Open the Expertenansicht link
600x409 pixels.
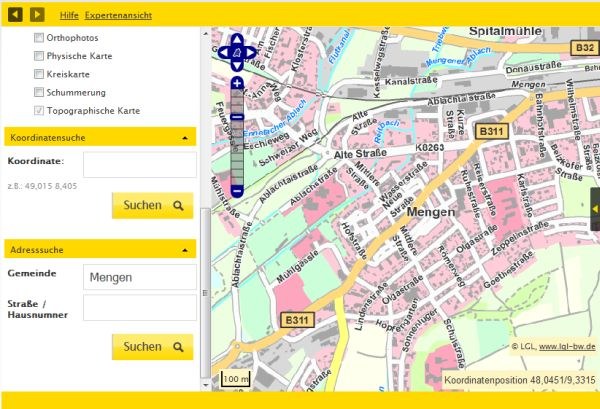click(x=118, y=15)
